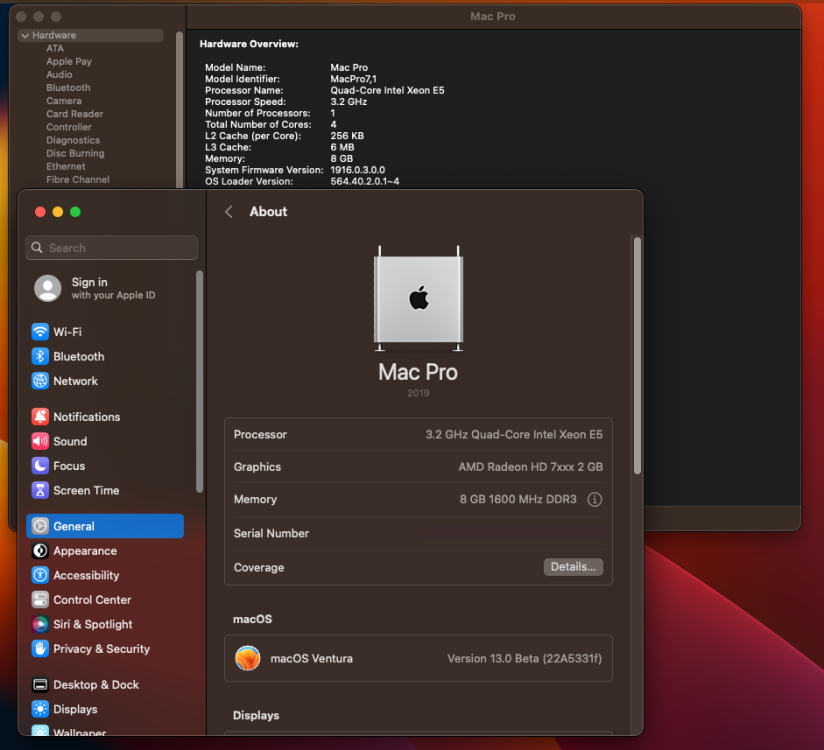
Task: Open Bluetooth settings in System Settings sidebar
Action: tap(78, 356)
